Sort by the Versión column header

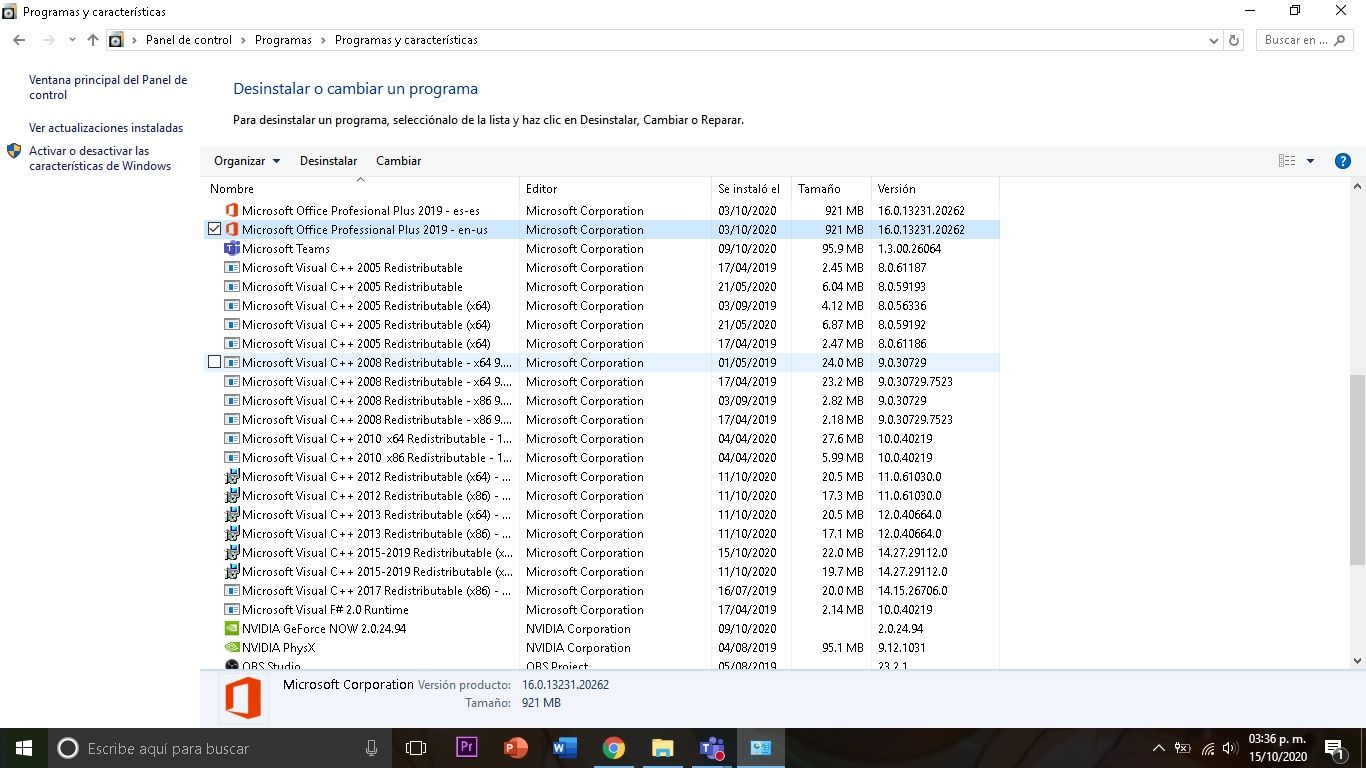click(935, 188)
